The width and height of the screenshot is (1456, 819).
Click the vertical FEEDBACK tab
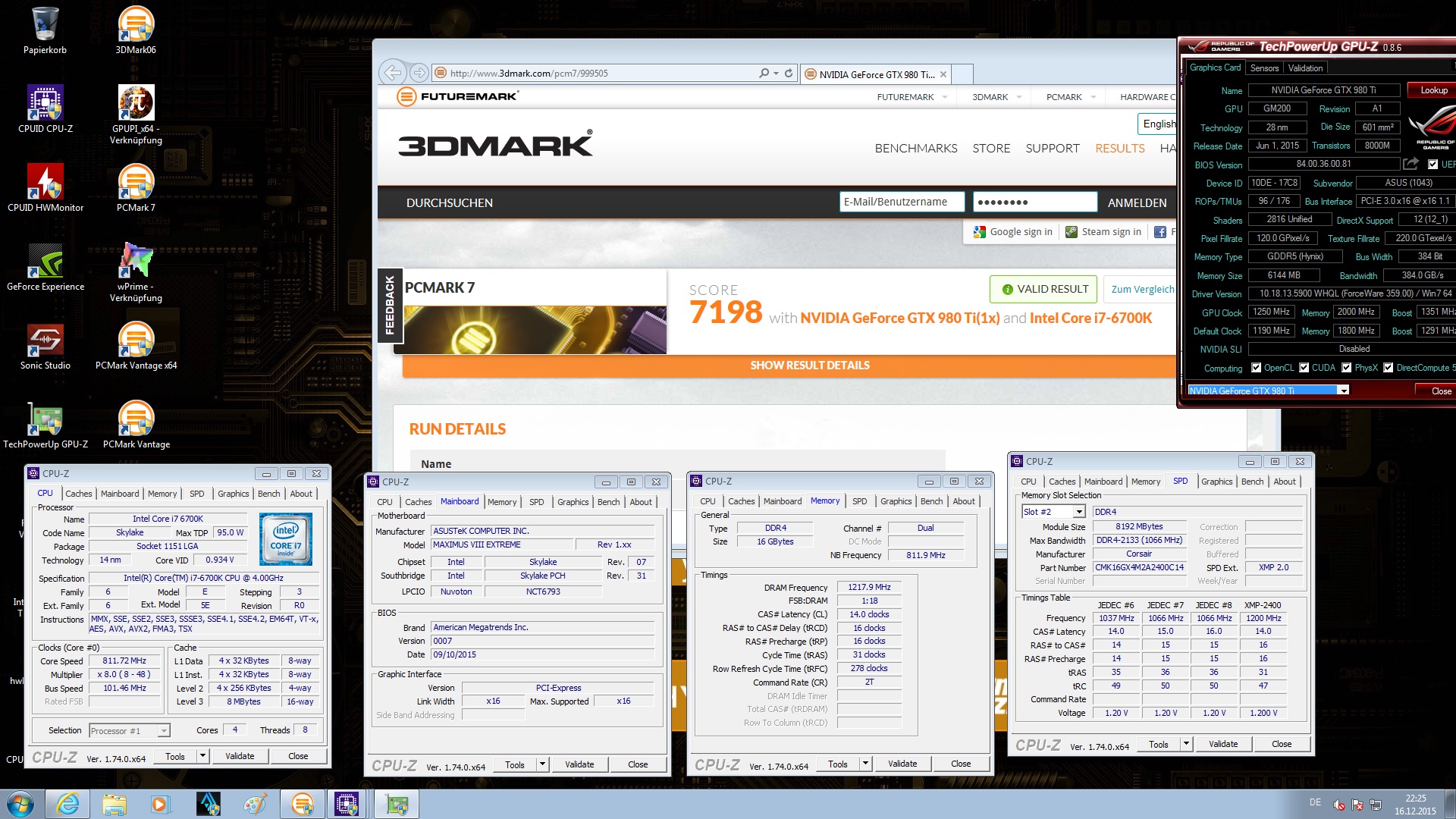pos(390,306)
